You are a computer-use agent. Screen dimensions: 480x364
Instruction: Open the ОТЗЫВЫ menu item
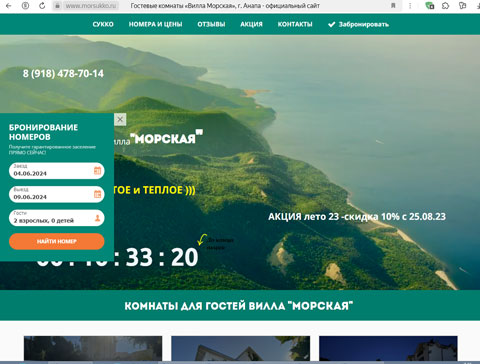211,24
